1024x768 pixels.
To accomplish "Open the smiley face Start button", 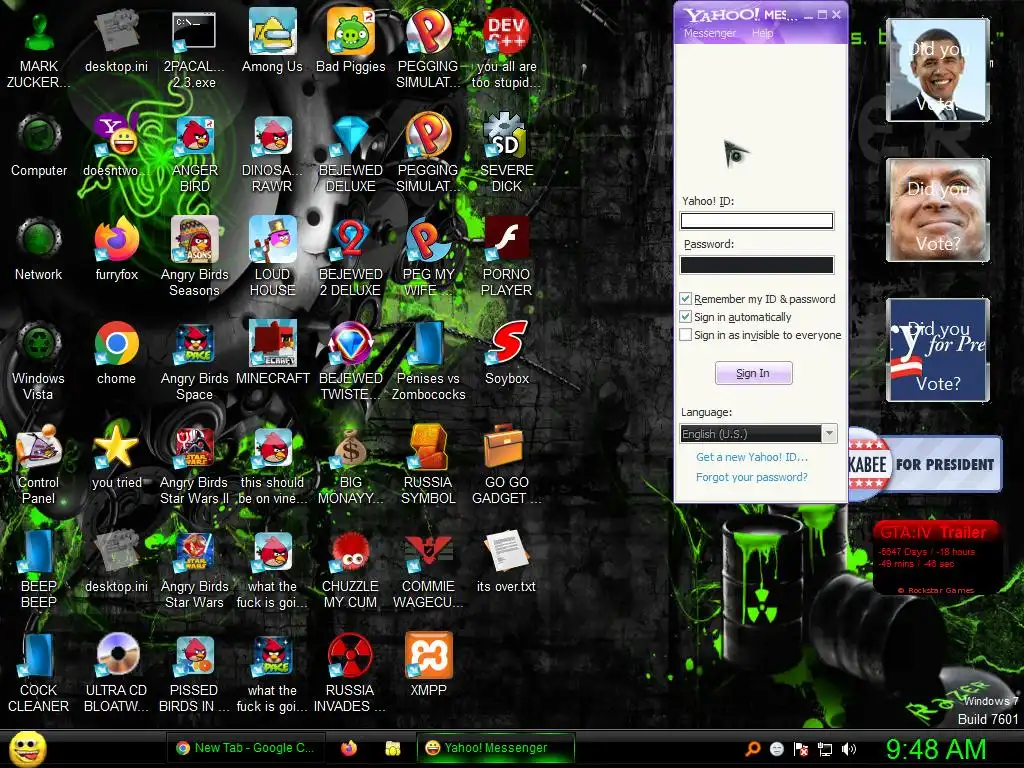I will coord(28,749).
